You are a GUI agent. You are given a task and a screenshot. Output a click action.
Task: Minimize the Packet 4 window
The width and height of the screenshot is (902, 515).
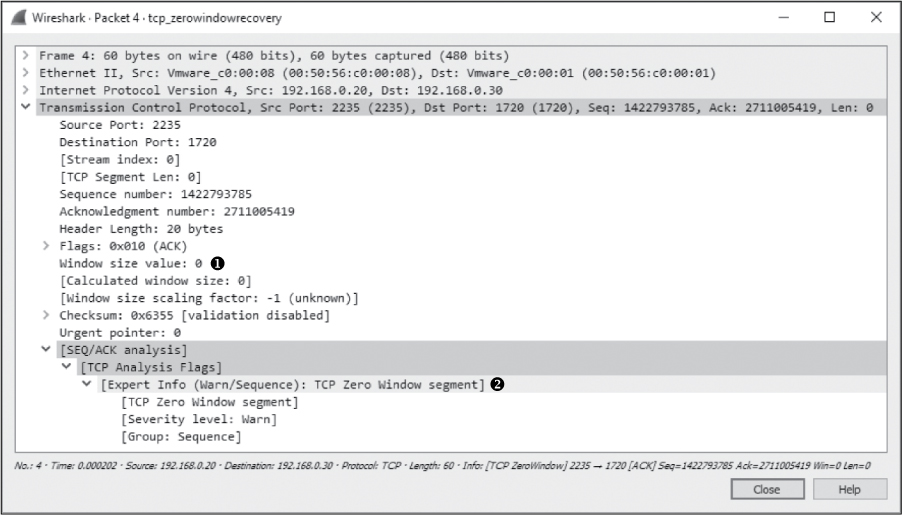[x=783, y=17]
